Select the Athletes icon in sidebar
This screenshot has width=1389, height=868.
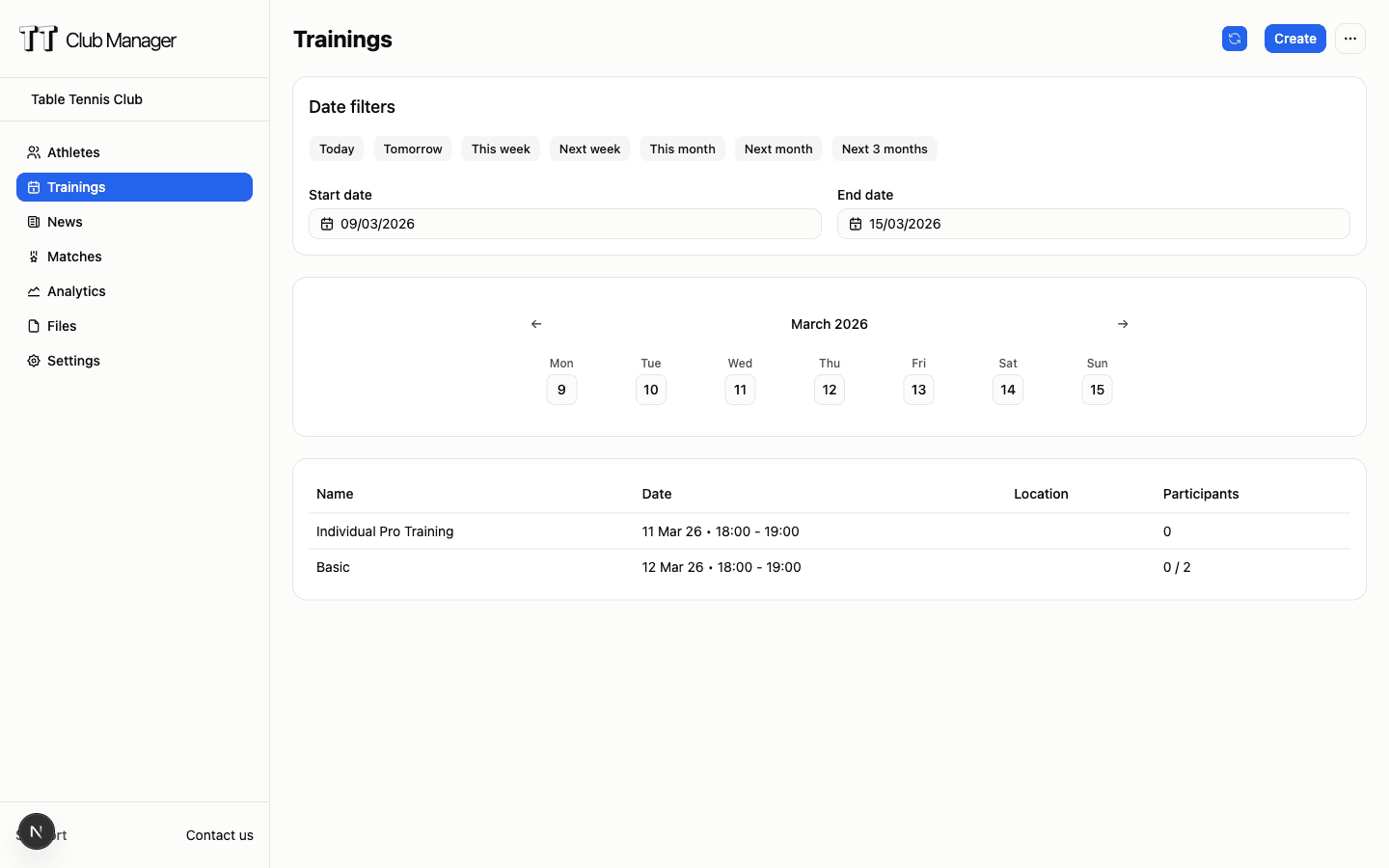pos(34,152)
